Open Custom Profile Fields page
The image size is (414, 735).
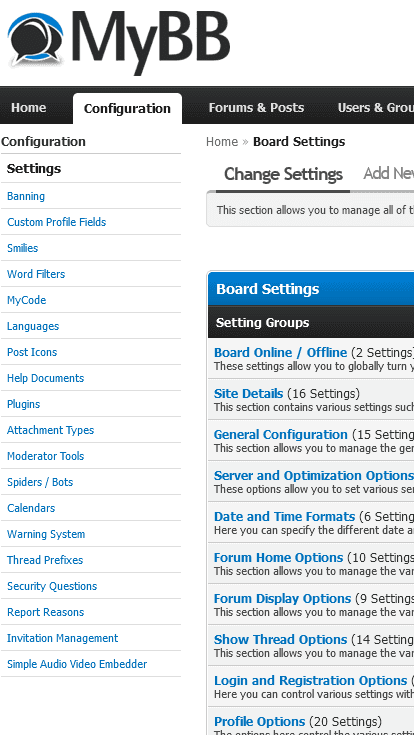pyautogui.click(x=57, y=222)
